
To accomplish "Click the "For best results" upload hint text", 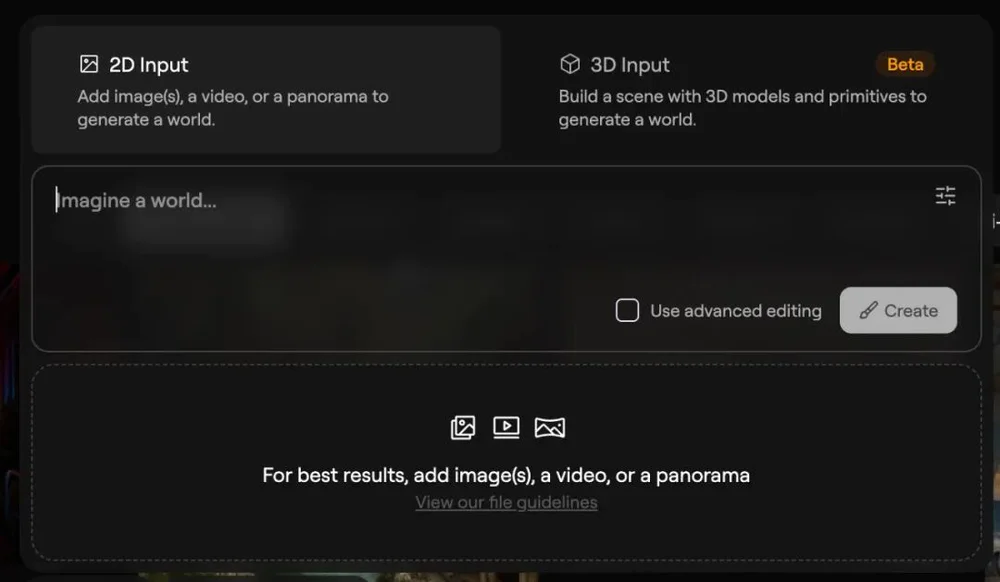I will pyautogui.click(x=506, y=475).
